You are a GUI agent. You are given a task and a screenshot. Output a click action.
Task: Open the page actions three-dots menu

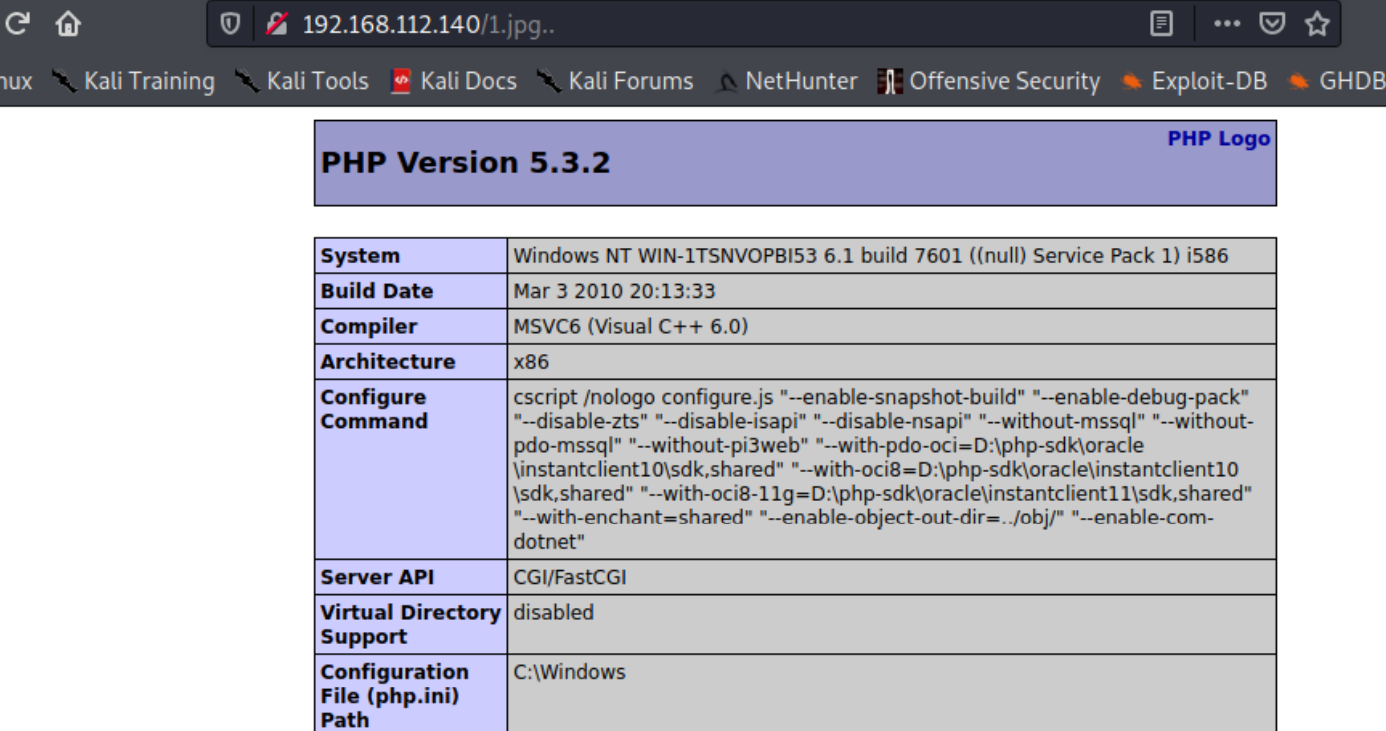click(1227, 24)
